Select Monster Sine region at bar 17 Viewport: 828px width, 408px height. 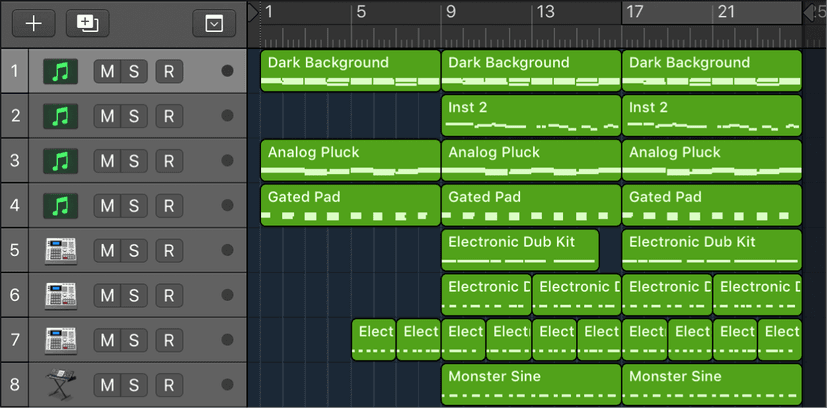[712, 385]
